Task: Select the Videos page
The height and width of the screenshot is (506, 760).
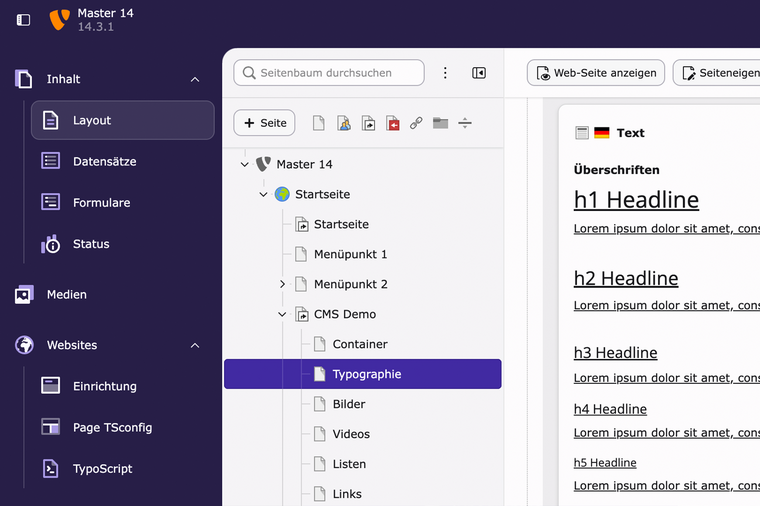Action: (x=351, y=434)
